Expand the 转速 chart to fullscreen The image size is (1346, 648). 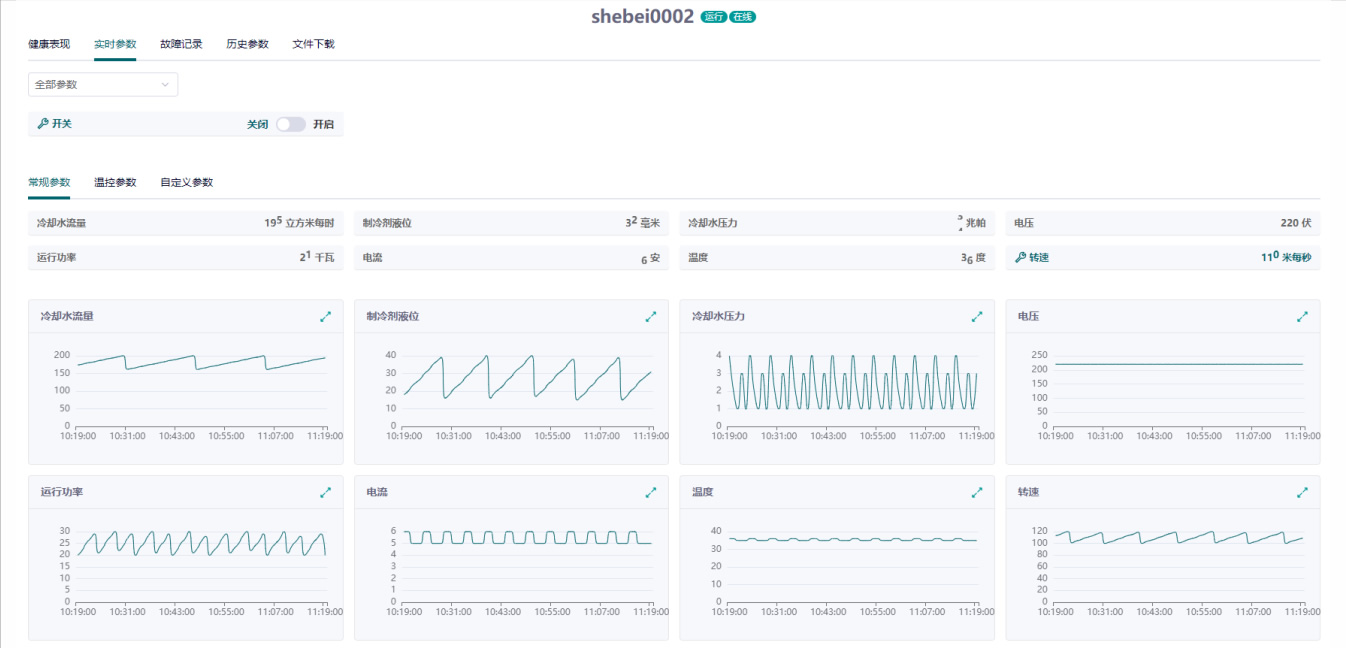1302,492
